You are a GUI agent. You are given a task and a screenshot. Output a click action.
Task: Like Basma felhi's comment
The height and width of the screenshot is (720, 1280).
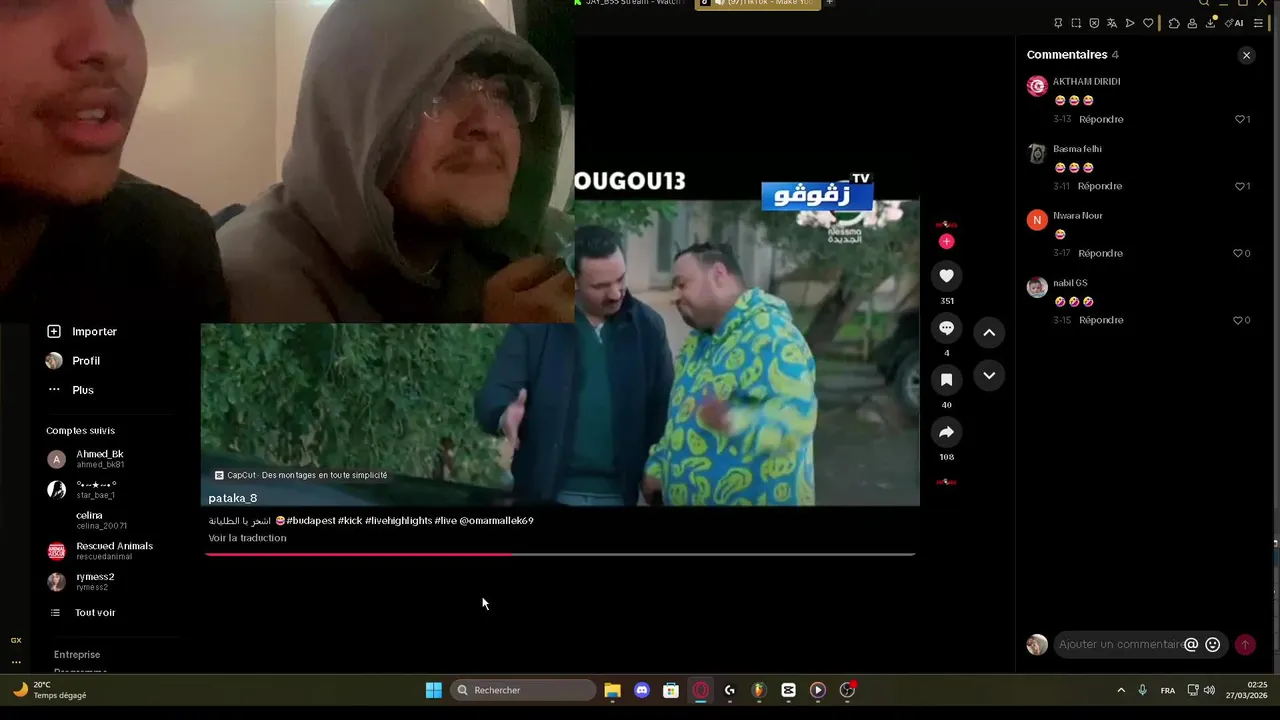point(1242,186)
